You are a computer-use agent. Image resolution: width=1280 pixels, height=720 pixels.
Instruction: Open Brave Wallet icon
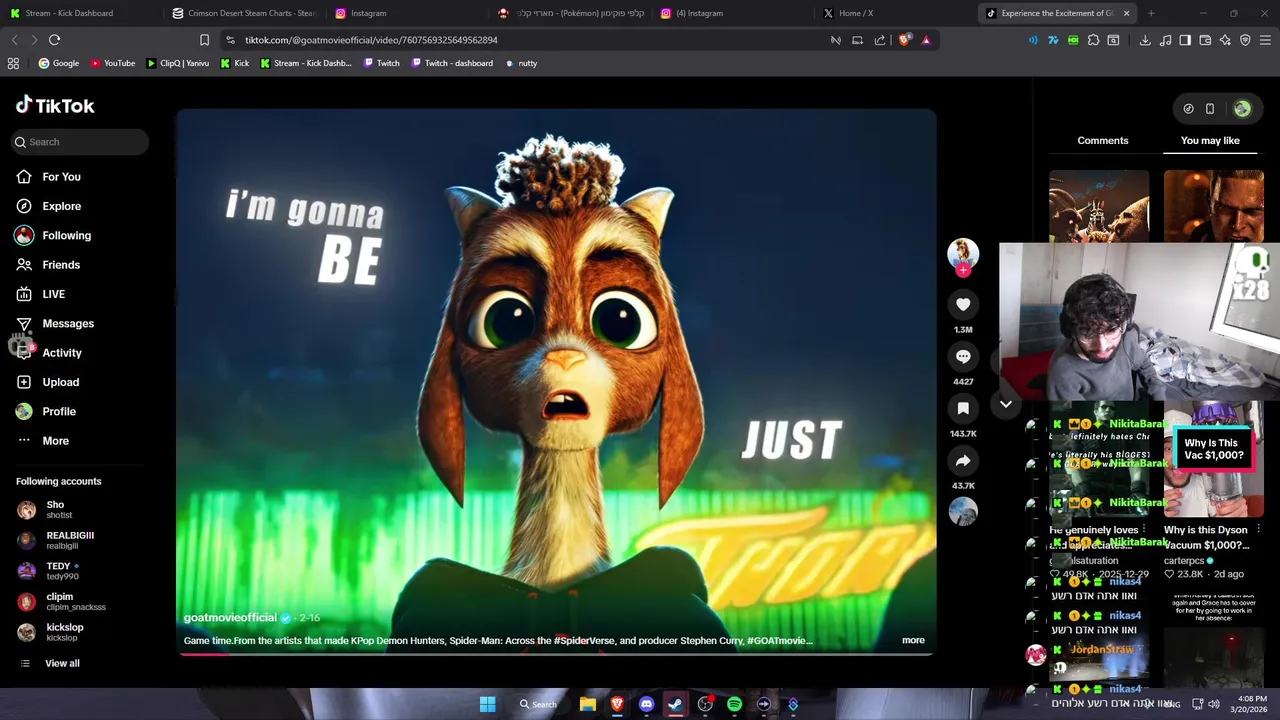(1205, 40)
